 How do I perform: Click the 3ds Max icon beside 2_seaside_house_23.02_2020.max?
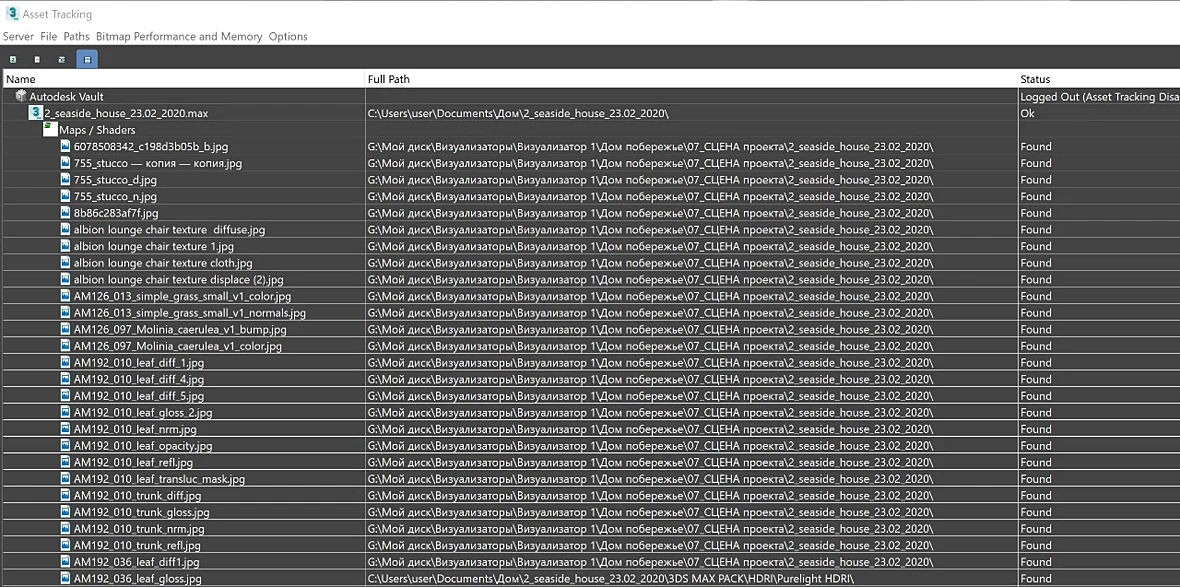[35, 113]
